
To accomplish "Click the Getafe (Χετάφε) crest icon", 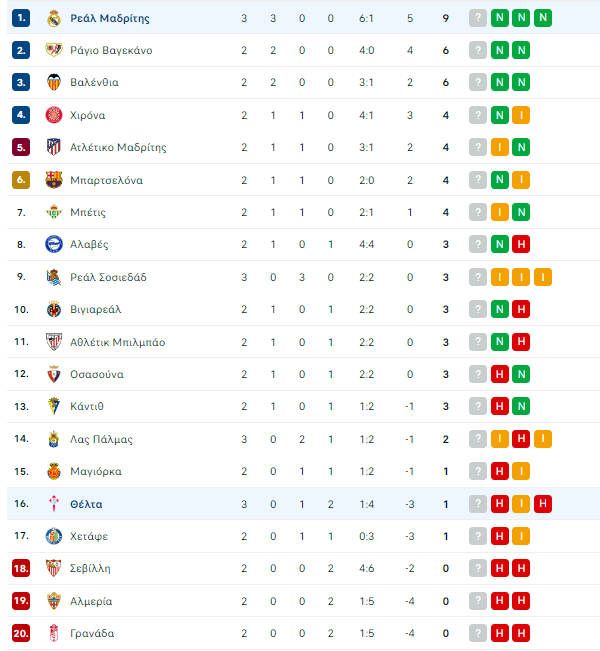I will (54, 536).
